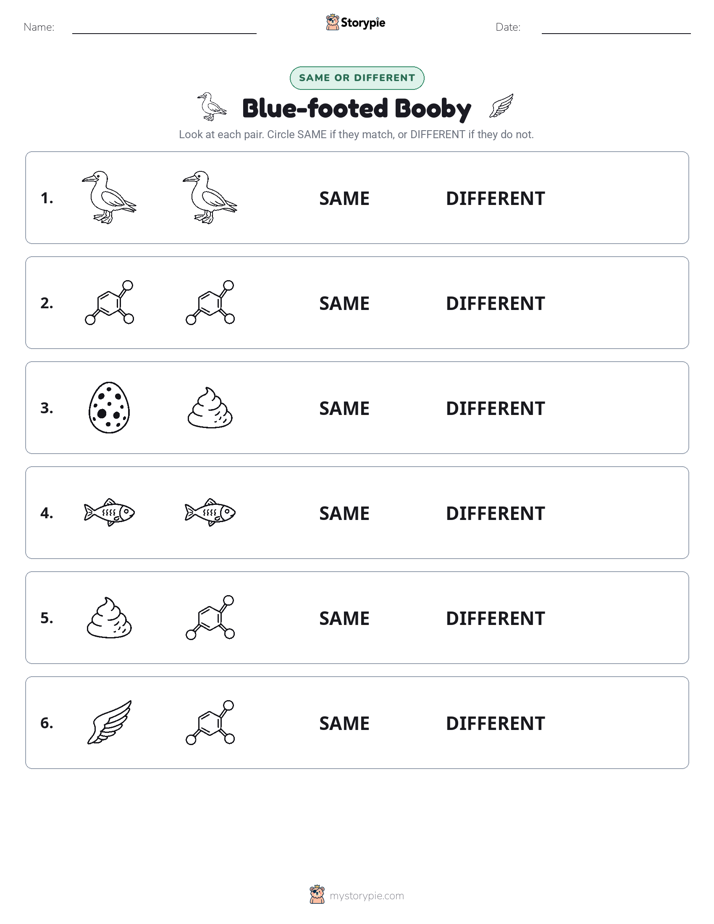Choose SAME for pair 1
Viewport: 714px width, 924px height.
pyautogui.click(x=344, y=199)
